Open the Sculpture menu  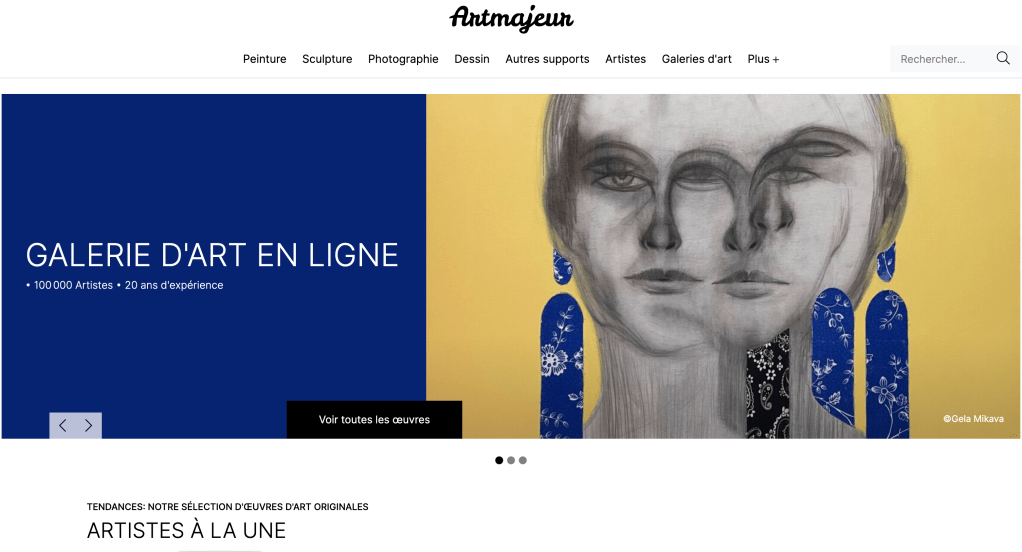[x=327, y=59]
